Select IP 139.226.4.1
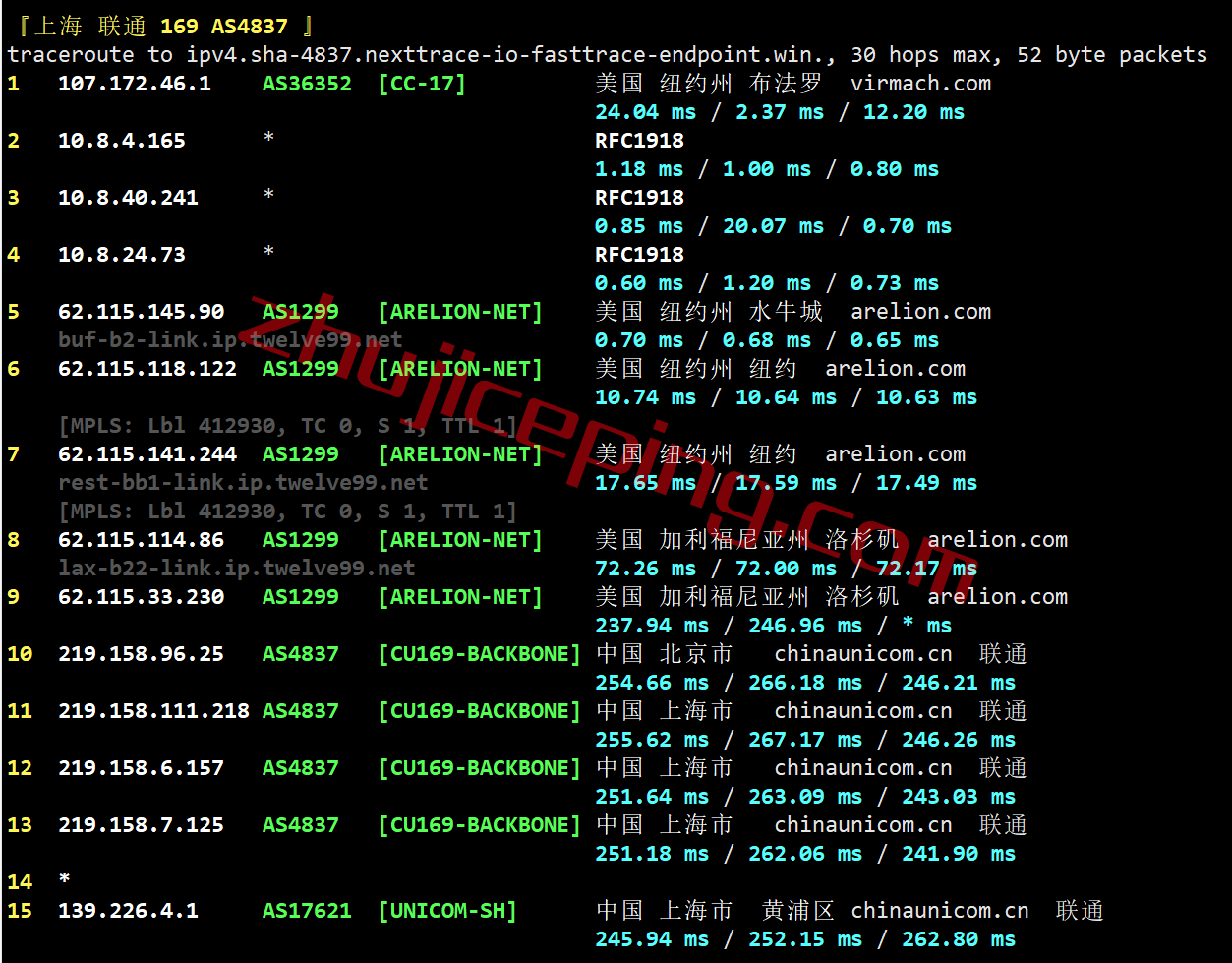This screenshot has width=1232, height=963. point(128,911)
